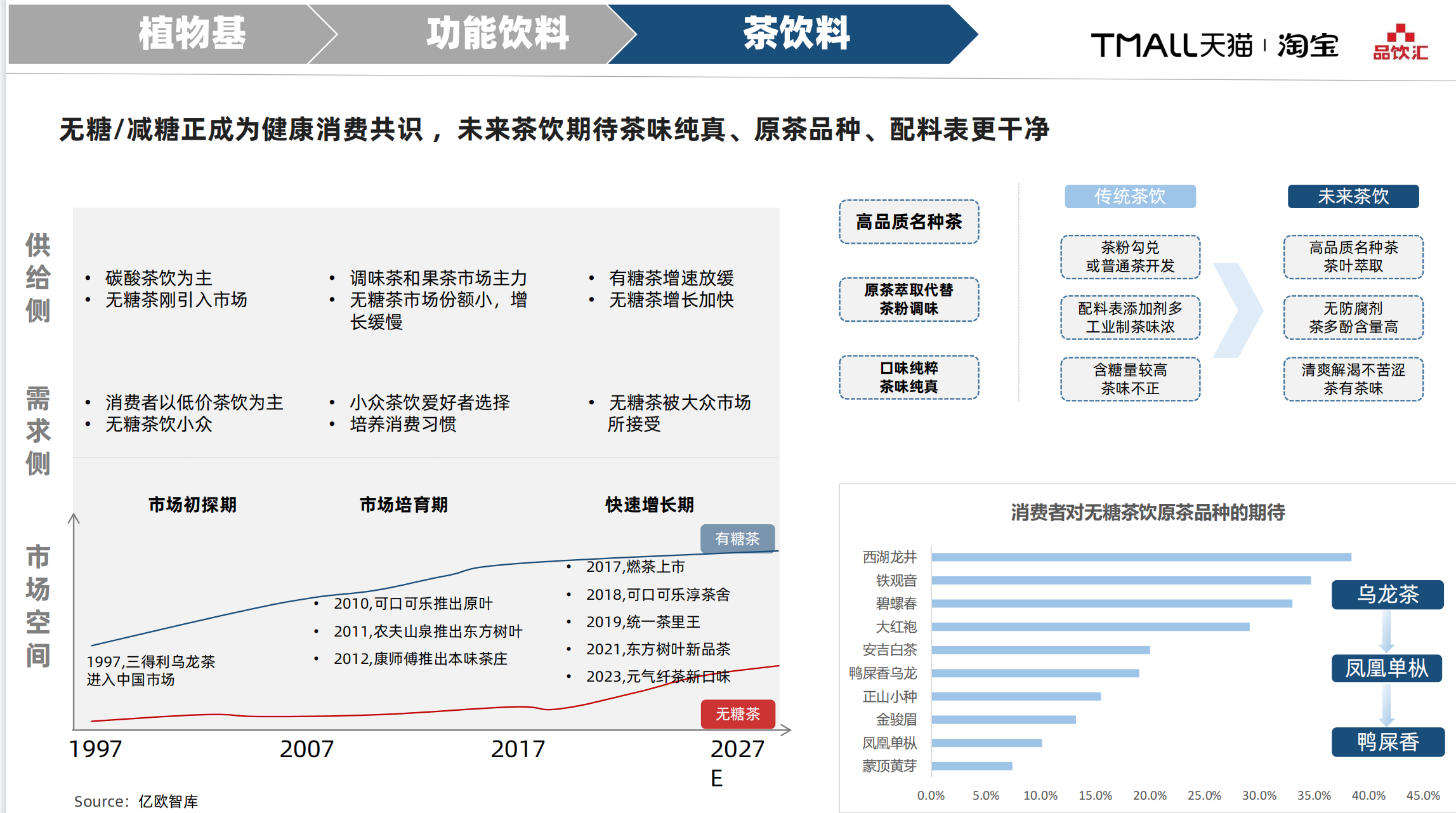The height and width of the screenshot is (813, 1456).
Task: Click the text 培养消费习惯
Action: 403,424
